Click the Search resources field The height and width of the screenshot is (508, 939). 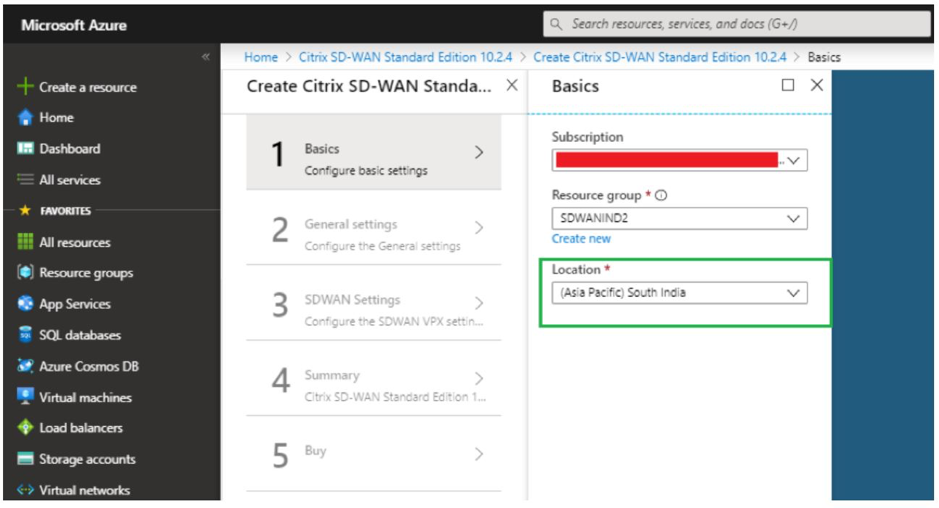coord(737,24)
